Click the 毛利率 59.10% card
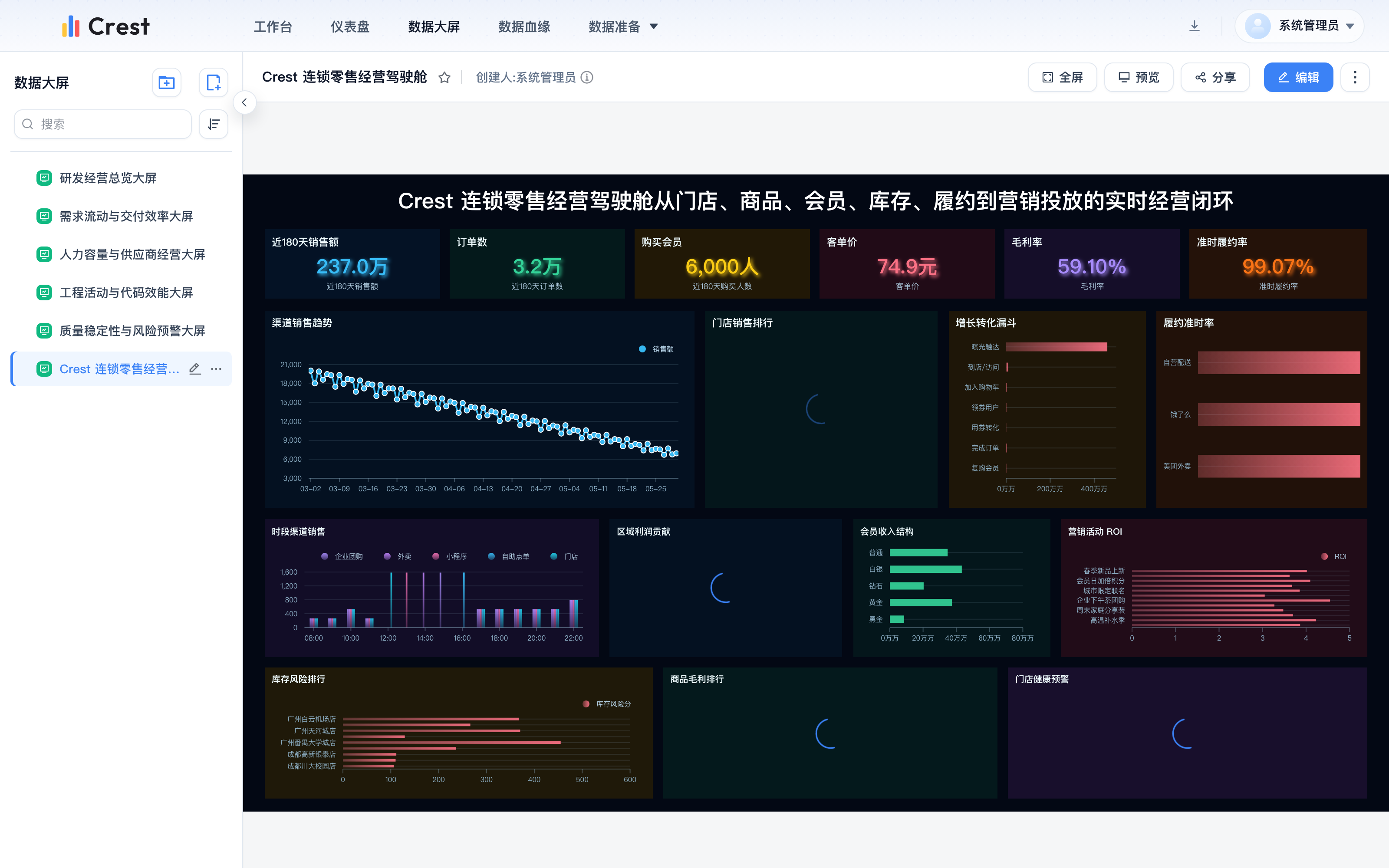The image size is (1389, 868). (x=1092, y=263)
